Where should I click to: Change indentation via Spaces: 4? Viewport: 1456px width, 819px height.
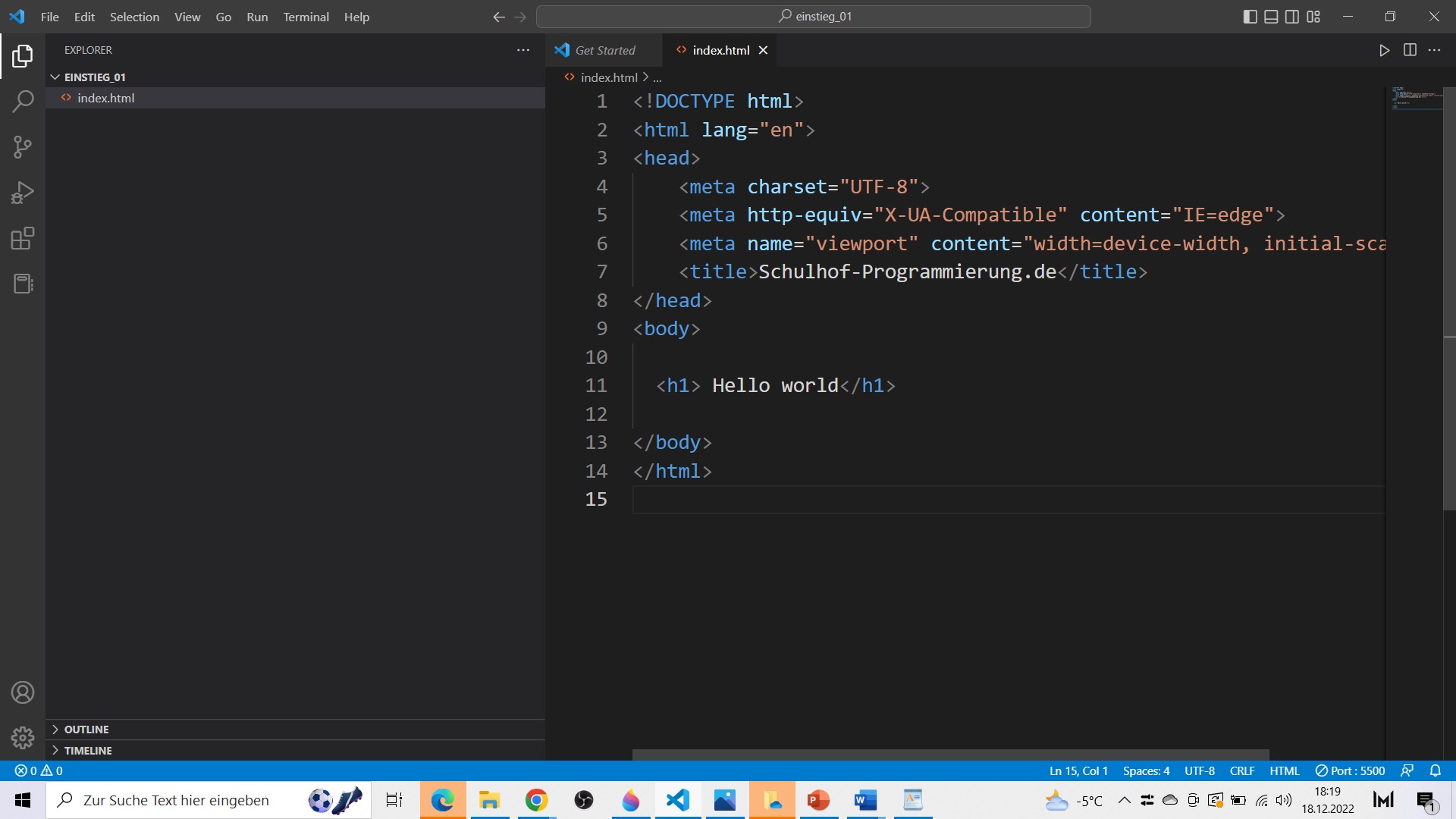coord(1146,770)
